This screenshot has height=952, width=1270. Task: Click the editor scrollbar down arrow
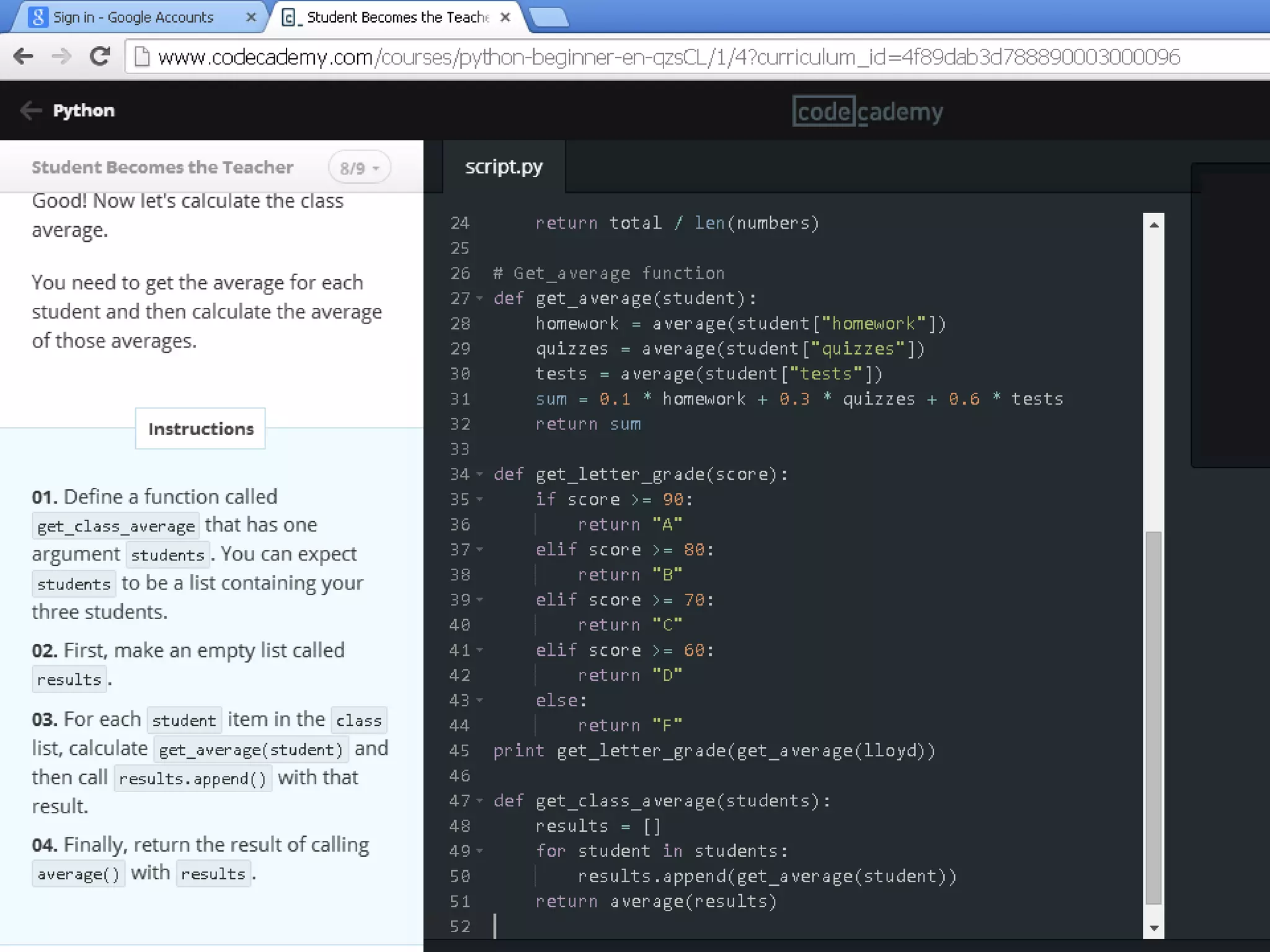point(1153,928)
